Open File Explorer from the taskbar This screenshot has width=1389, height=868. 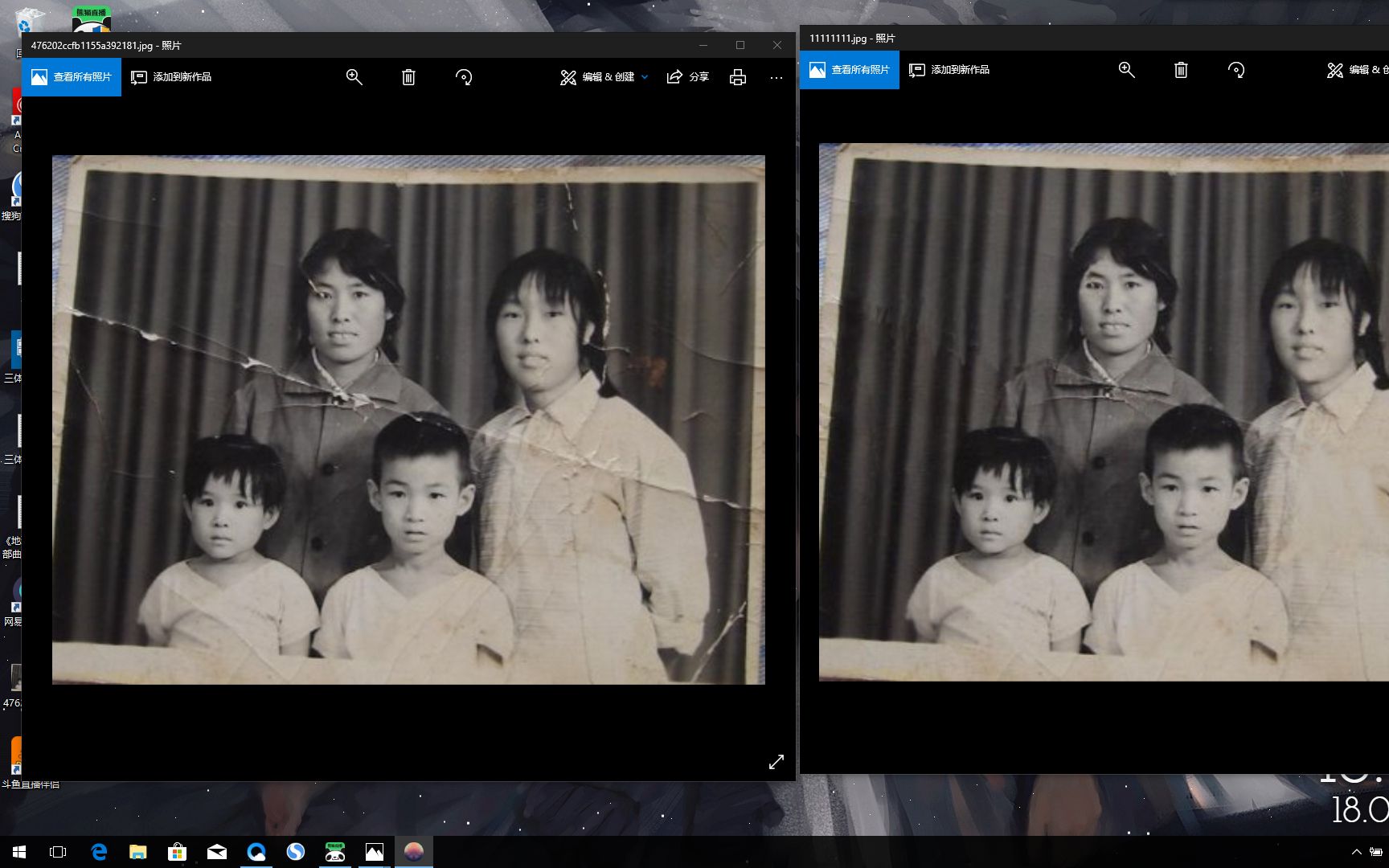(x=138, y=852)
